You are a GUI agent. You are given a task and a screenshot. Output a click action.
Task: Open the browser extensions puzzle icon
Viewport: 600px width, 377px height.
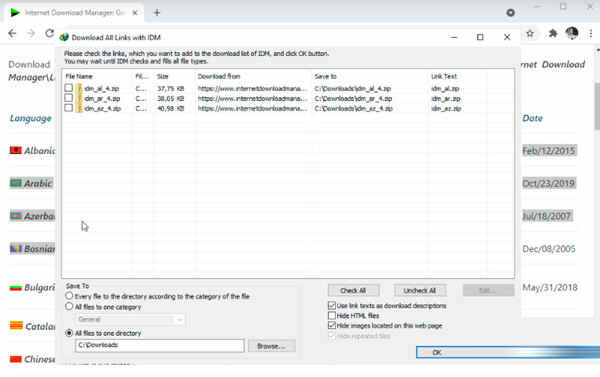pyautogui.click(x=553, y=34)
